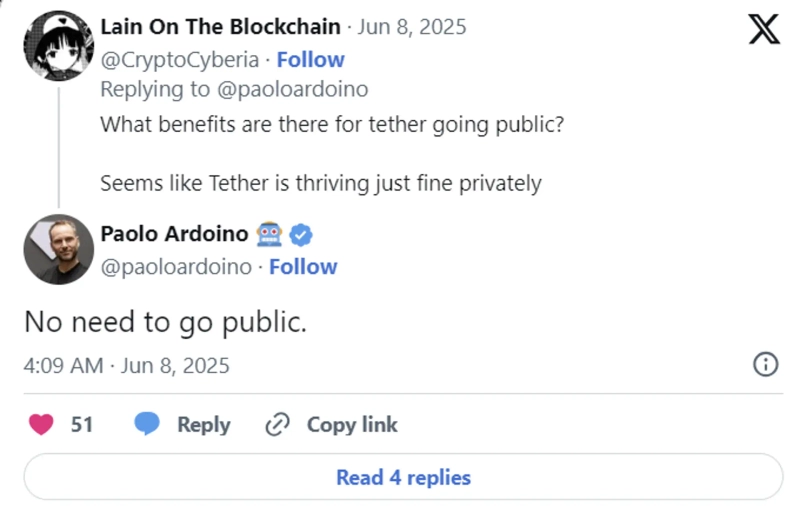
Task: Open the Lain On The Blockchain display name
Action: click(220, 27)
